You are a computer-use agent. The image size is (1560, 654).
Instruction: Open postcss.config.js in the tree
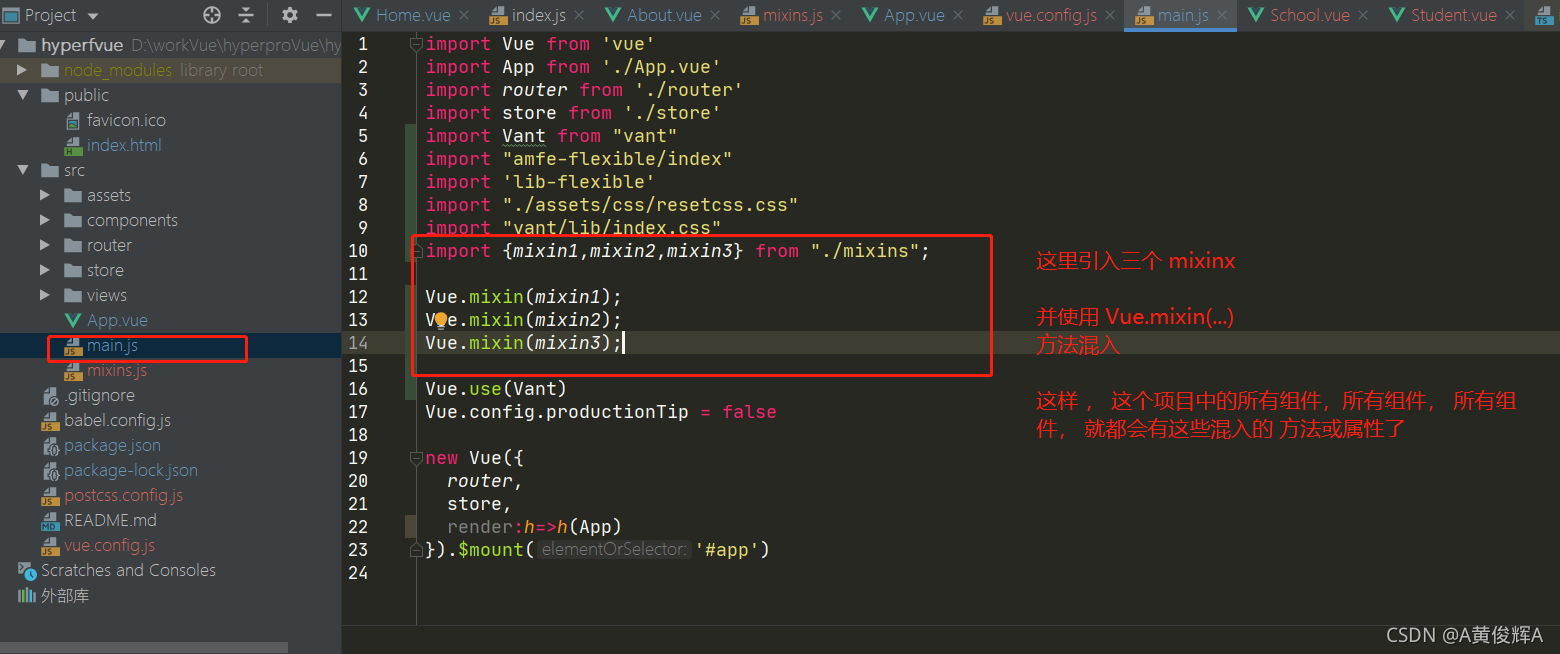[123, 495]
